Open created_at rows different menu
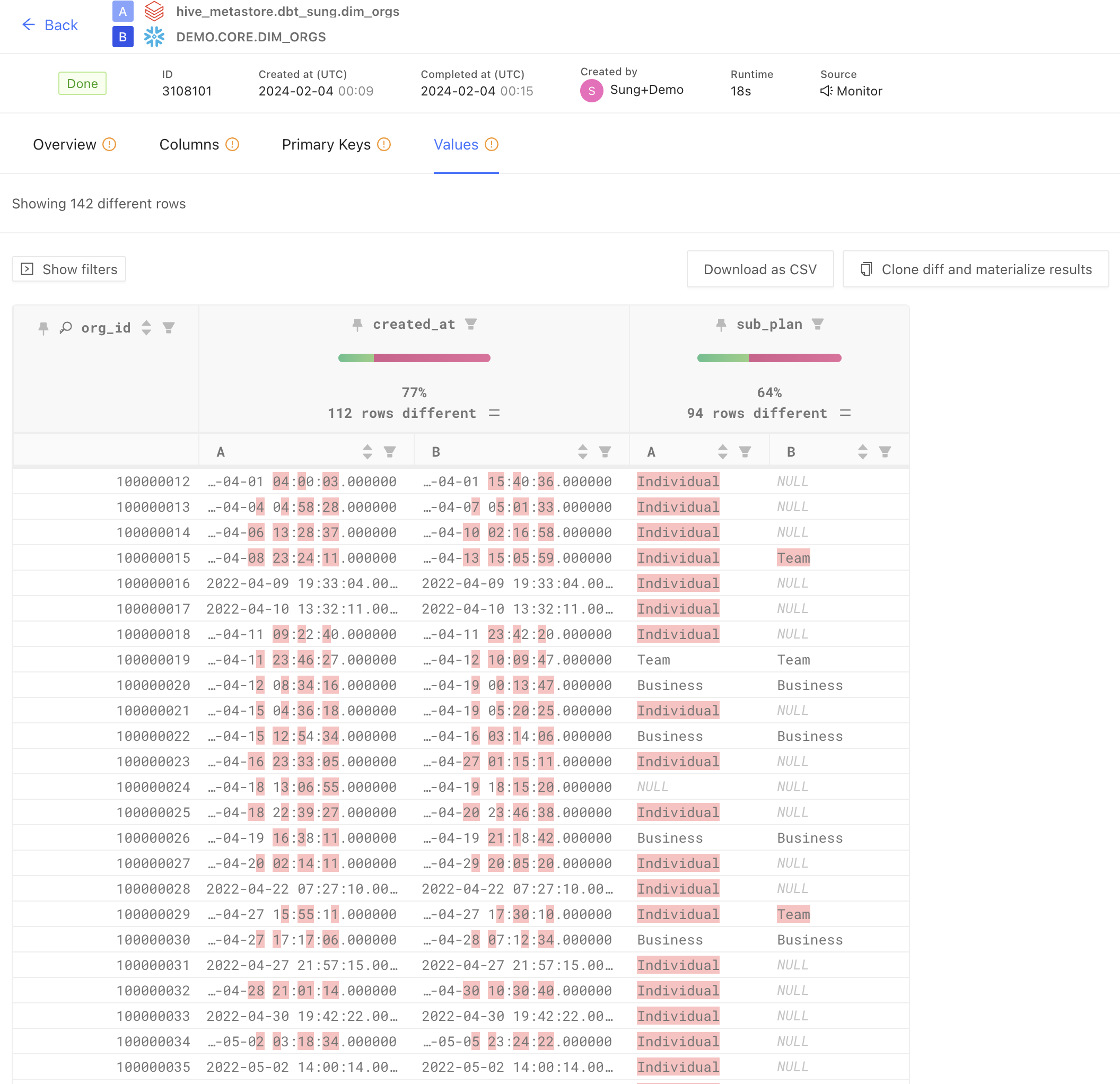Screen dimensions: 1120x1084 (x=494, y=413)
